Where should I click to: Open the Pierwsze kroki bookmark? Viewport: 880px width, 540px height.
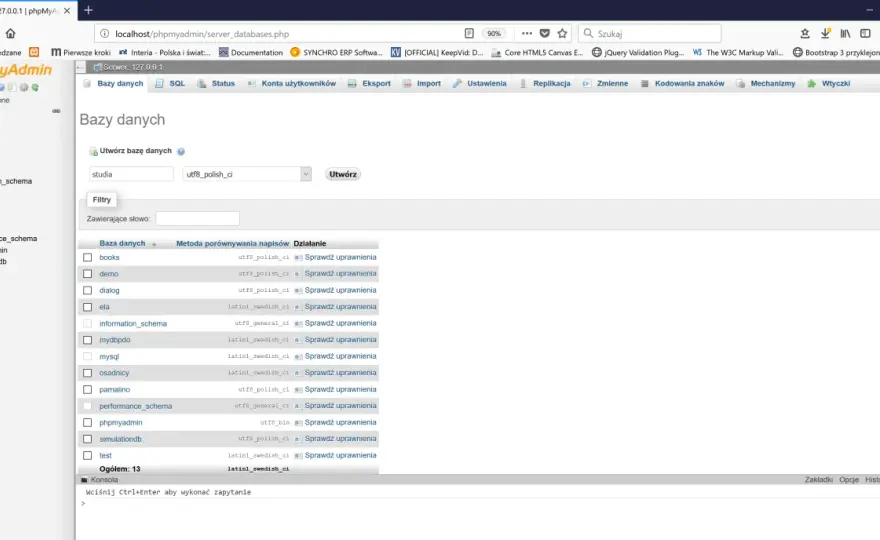81,52
